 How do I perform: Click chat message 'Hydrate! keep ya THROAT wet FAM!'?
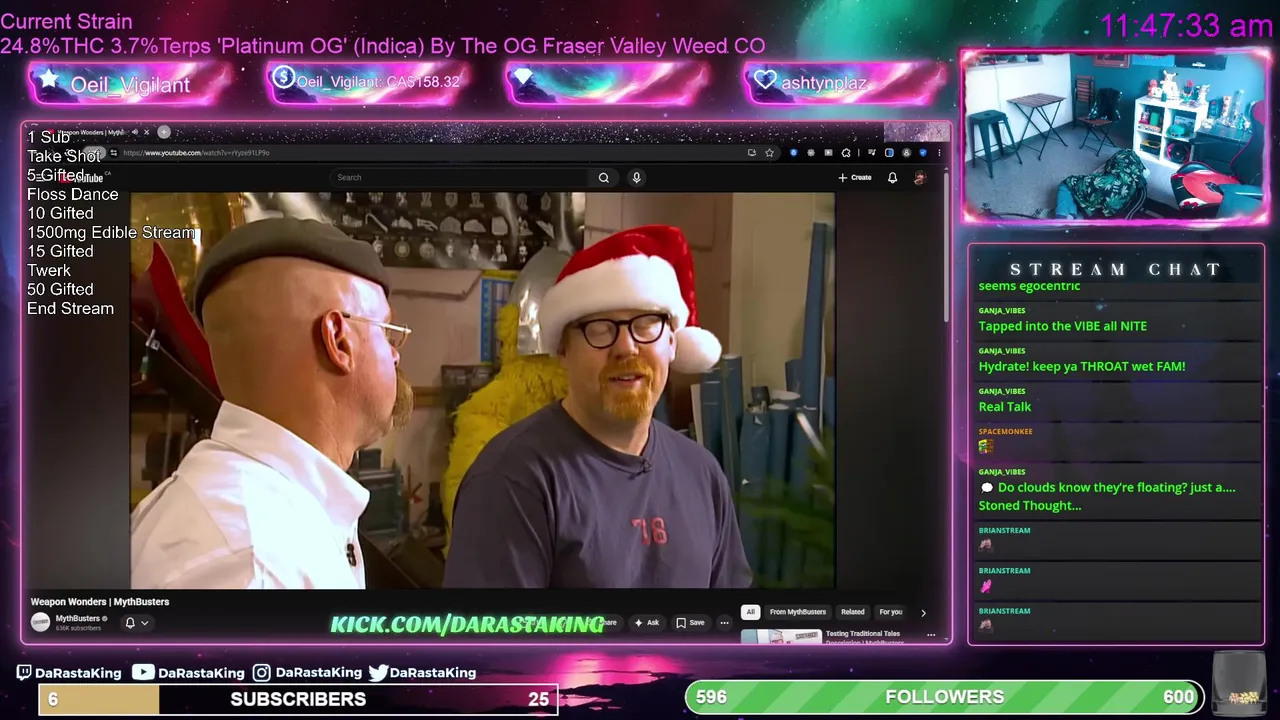pos(1082,366)
